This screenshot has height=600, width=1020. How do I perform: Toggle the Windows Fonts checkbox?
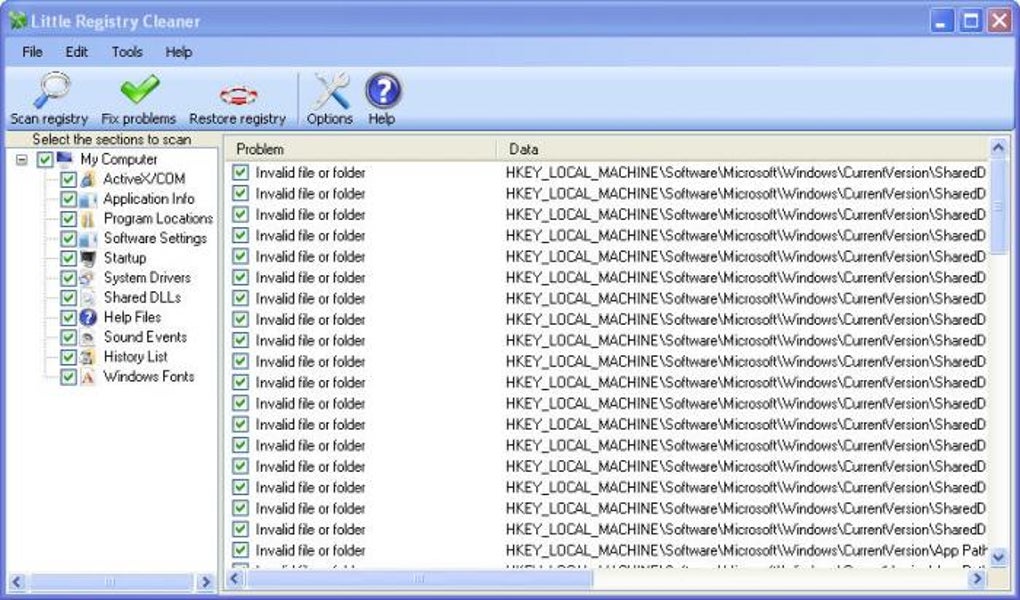pyautogui.click(x=68, y=377)
